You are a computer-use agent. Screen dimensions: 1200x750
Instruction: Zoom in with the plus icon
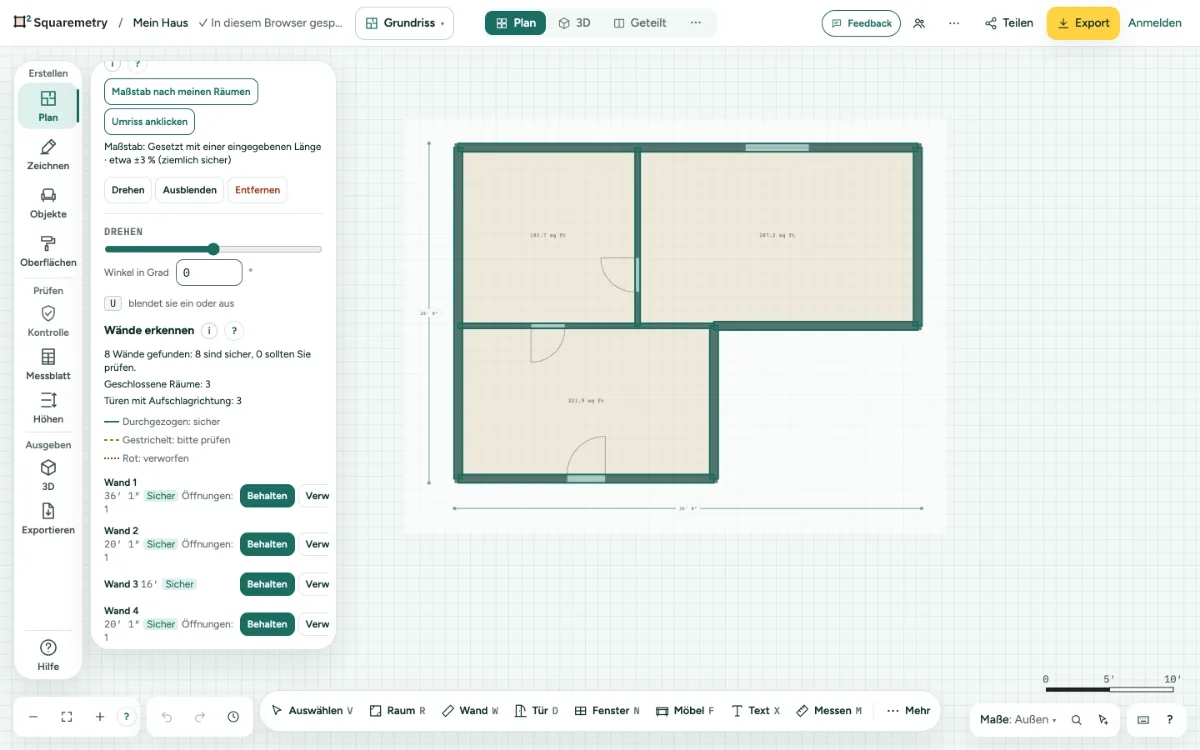(x=100, y=717)
